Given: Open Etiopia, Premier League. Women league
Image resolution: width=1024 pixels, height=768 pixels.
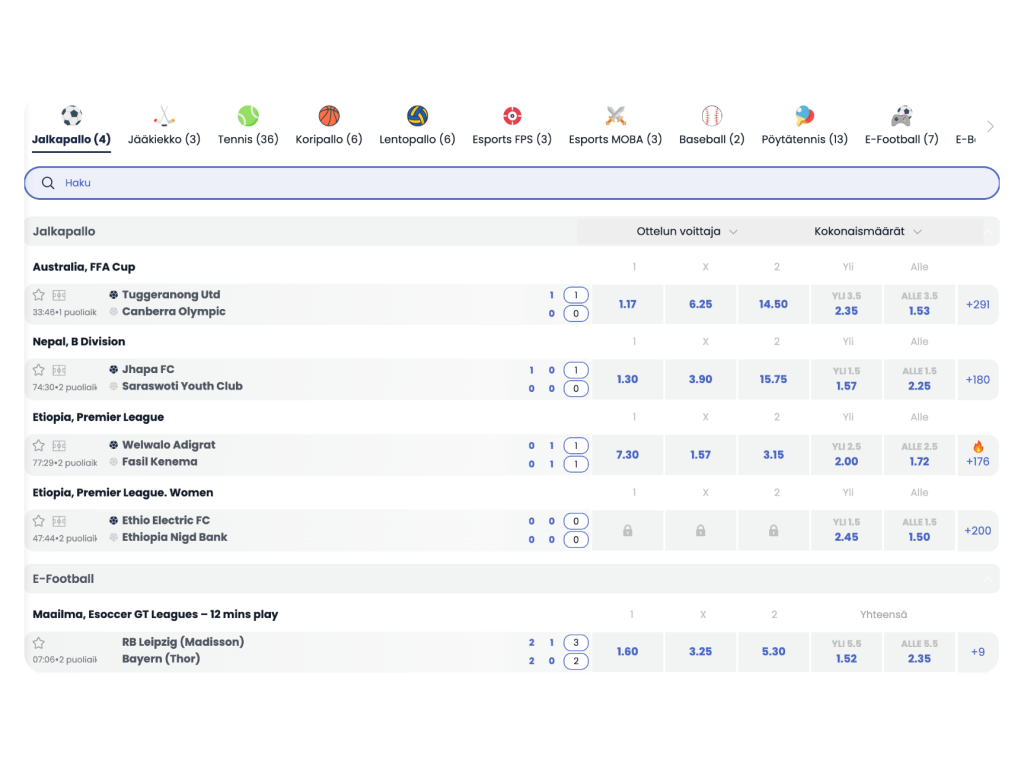Looking at the screenshot, I should click(x=123, y=493).
